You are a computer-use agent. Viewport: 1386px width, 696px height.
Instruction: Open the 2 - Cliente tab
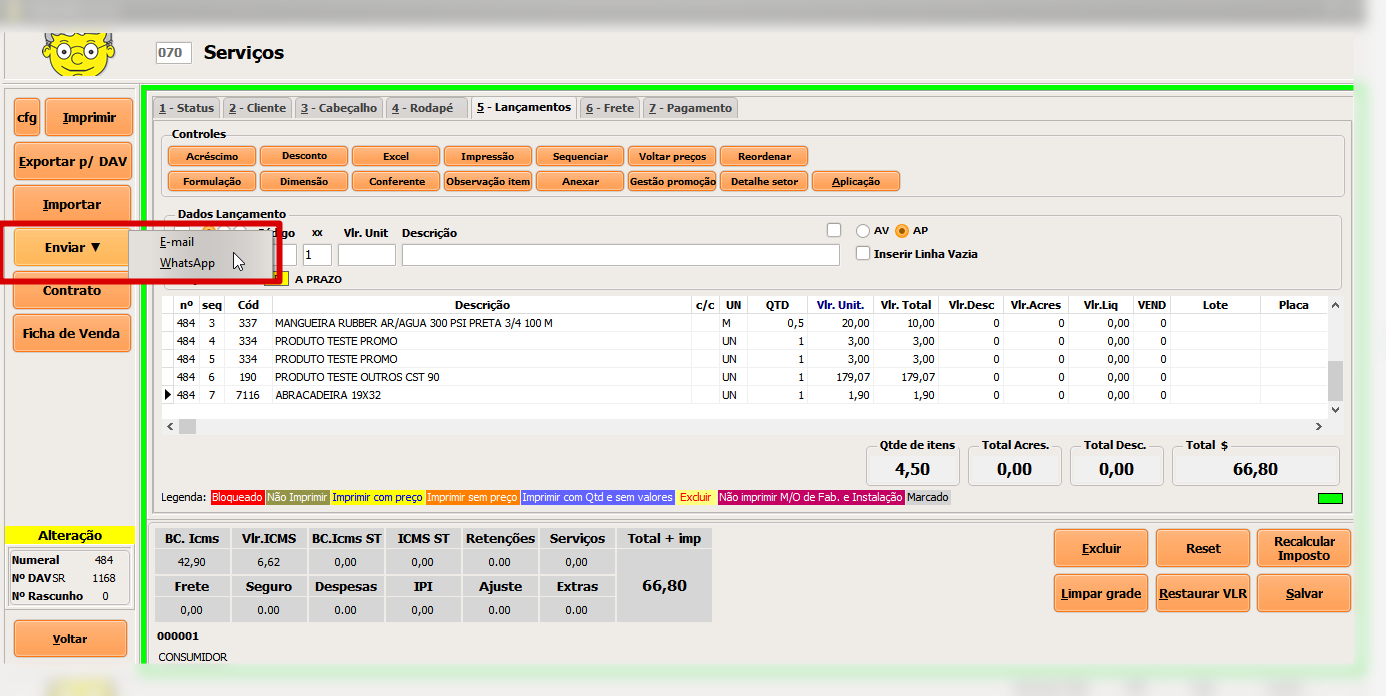click(x=257, y=108)
